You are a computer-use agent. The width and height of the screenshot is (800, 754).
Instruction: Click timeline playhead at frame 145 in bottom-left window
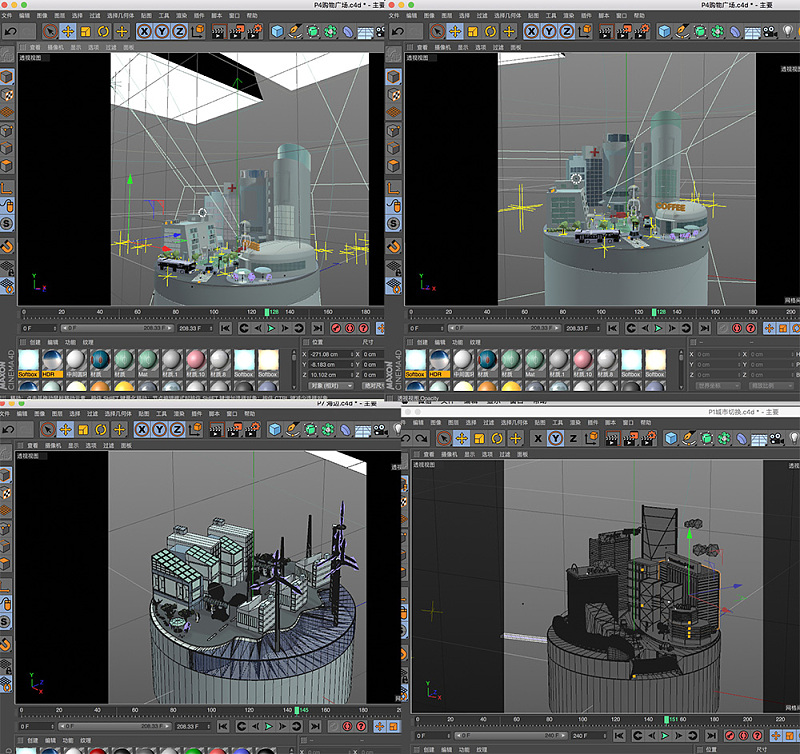297,710
